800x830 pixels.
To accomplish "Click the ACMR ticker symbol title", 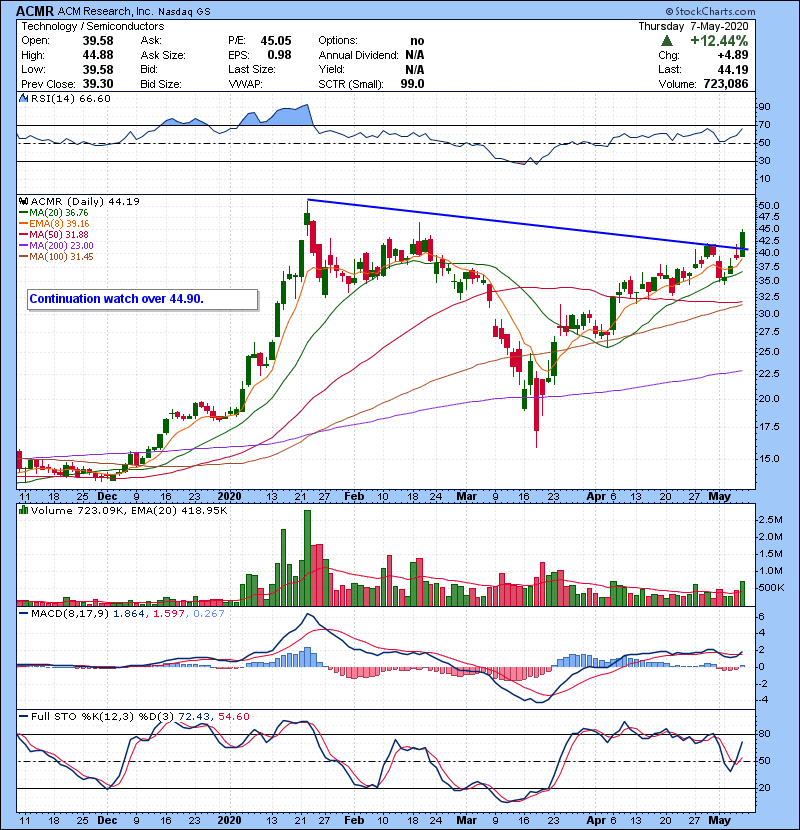I will [35, 11].
